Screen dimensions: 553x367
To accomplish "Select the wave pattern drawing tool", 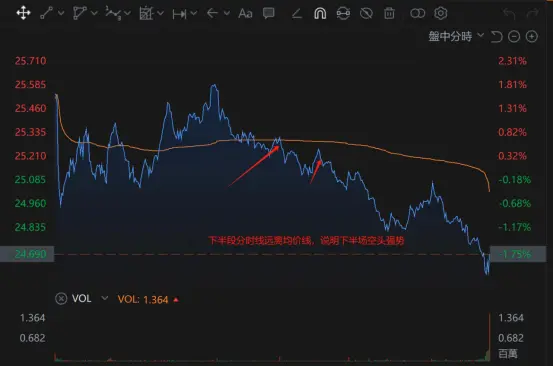I will tap(113, 13).
